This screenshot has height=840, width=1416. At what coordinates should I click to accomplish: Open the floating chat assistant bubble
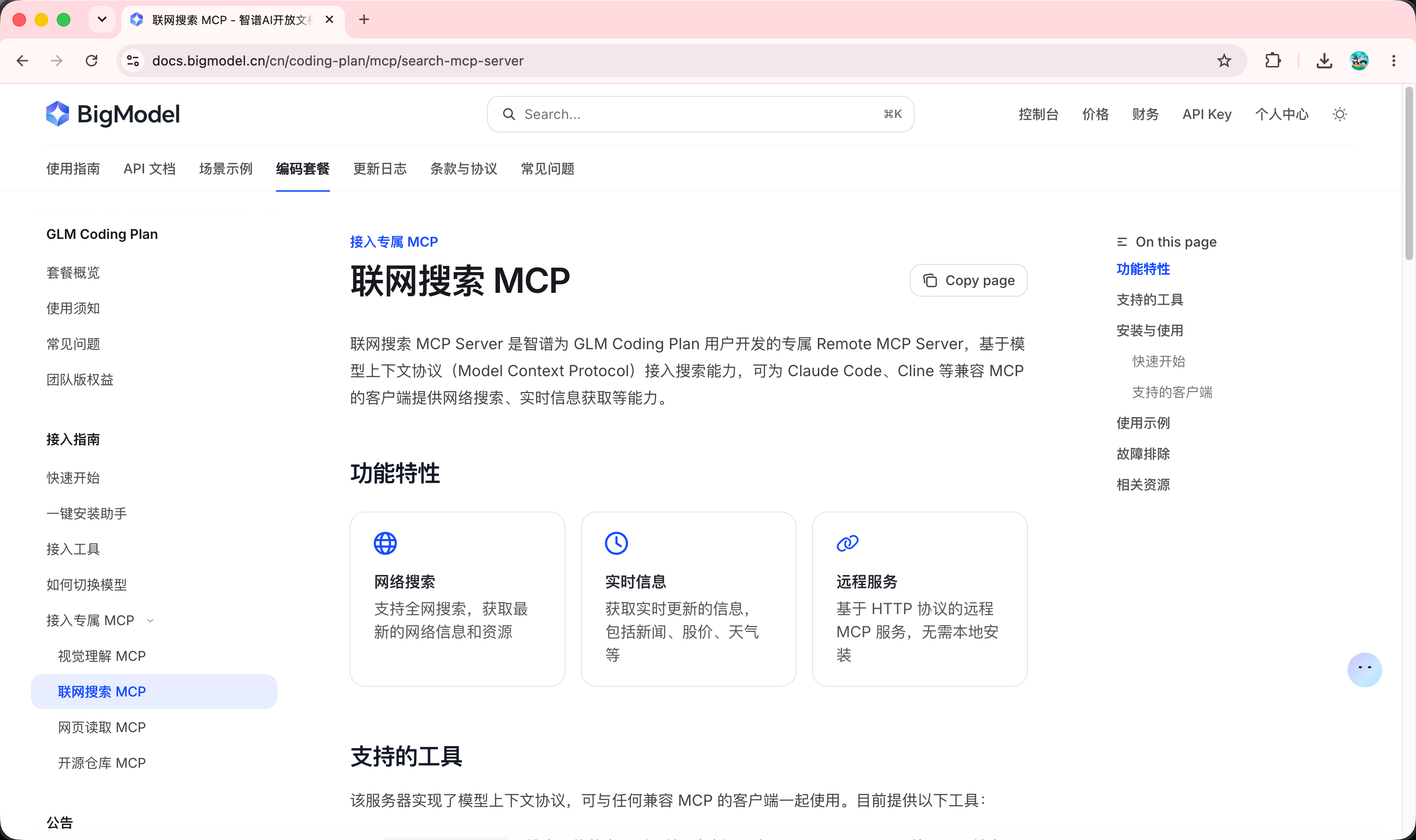1364,669
